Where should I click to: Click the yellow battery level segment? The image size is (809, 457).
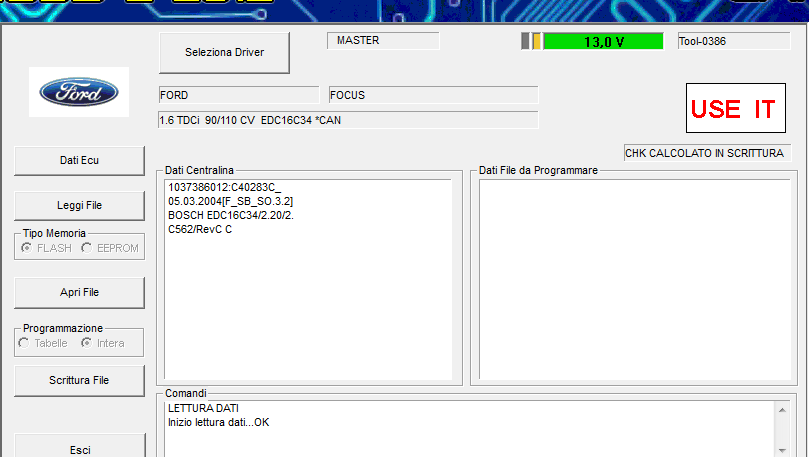pyautogui.click(x=537, y=41)
